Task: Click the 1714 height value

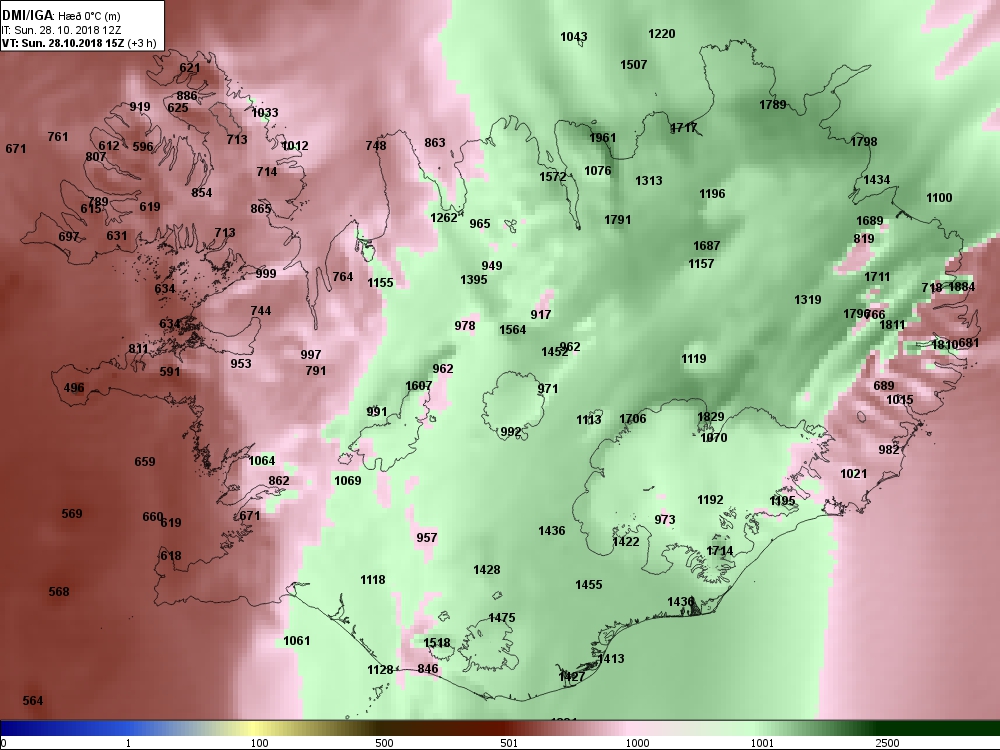Action: (x=719, y=551)
